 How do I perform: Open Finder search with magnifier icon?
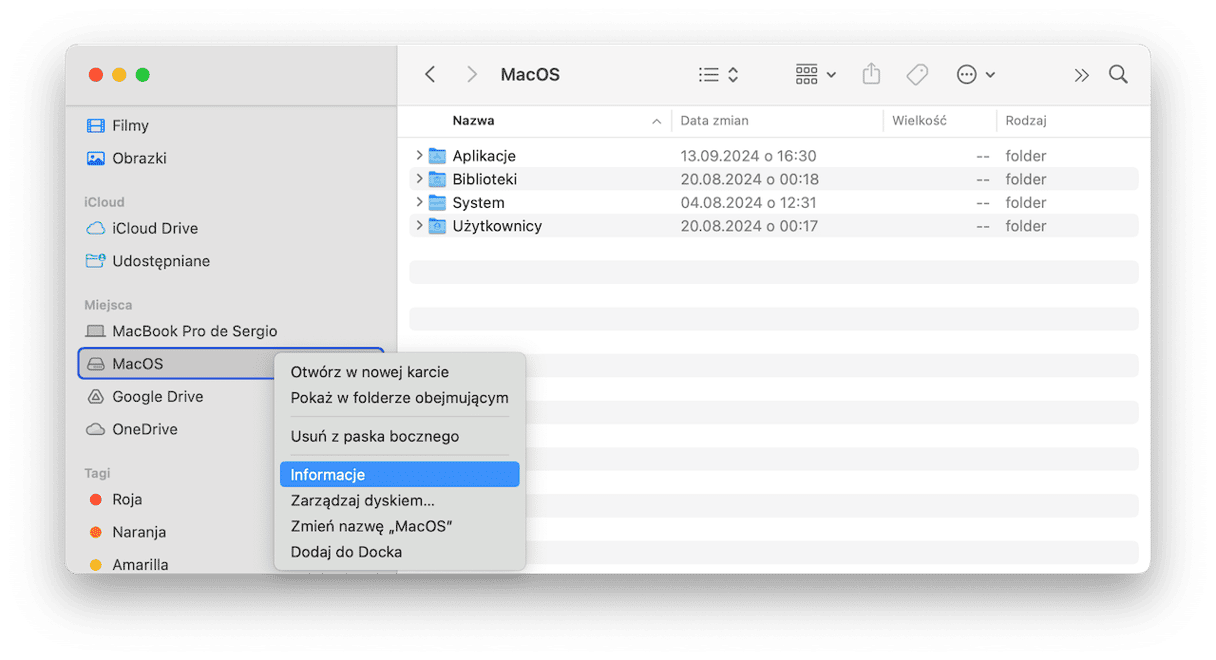1118,75
